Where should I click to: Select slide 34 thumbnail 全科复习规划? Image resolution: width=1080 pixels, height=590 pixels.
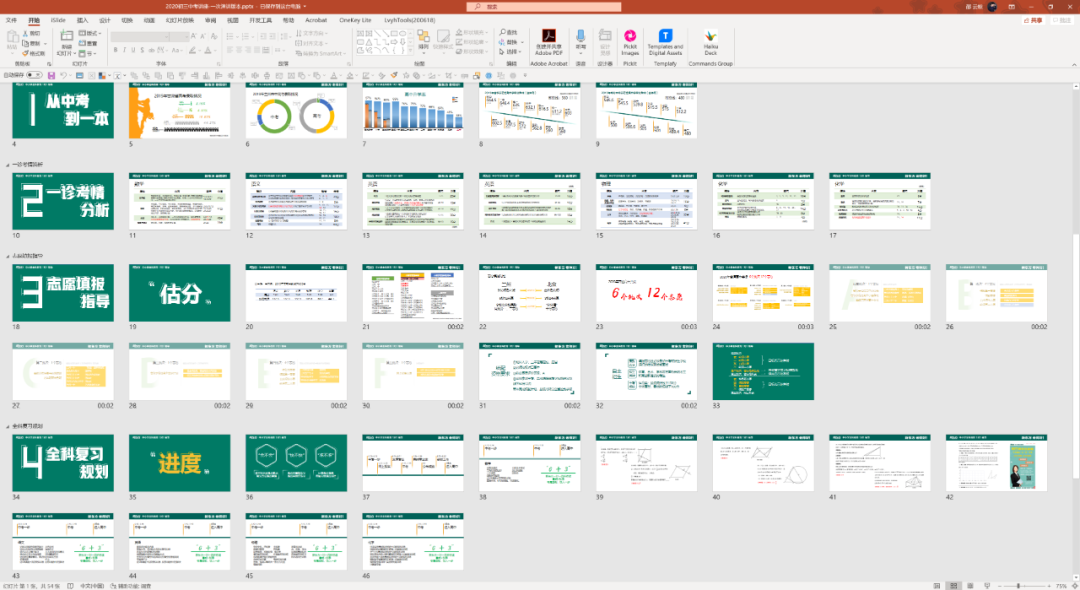point(63,463)
